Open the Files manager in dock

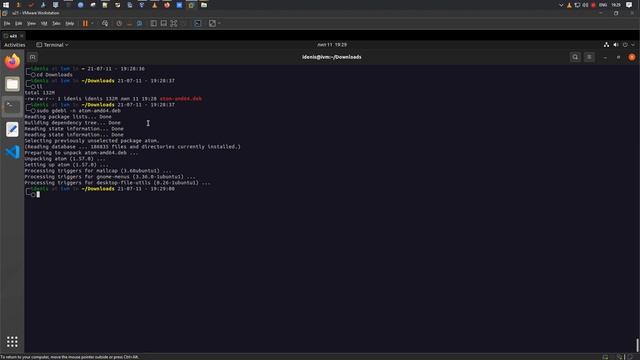(x=12, y=84)
